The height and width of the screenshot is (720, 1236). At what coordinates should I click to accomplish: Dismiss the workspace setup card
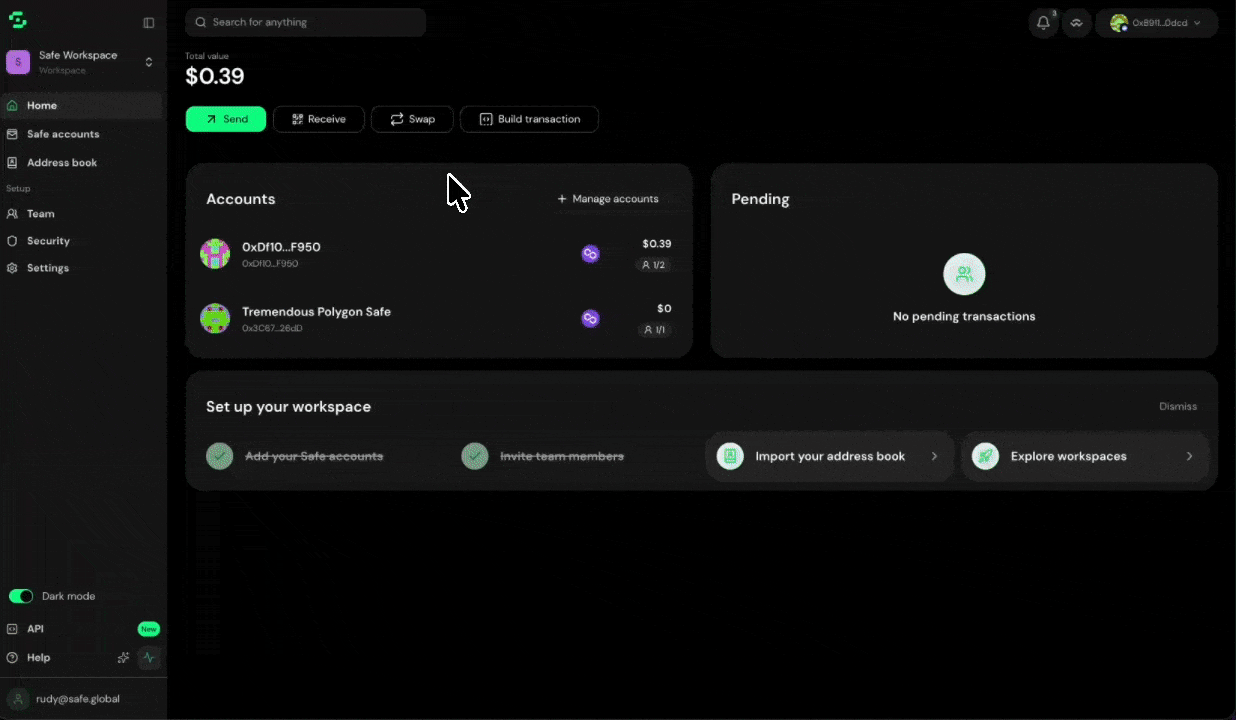[x=1178, y=407]
